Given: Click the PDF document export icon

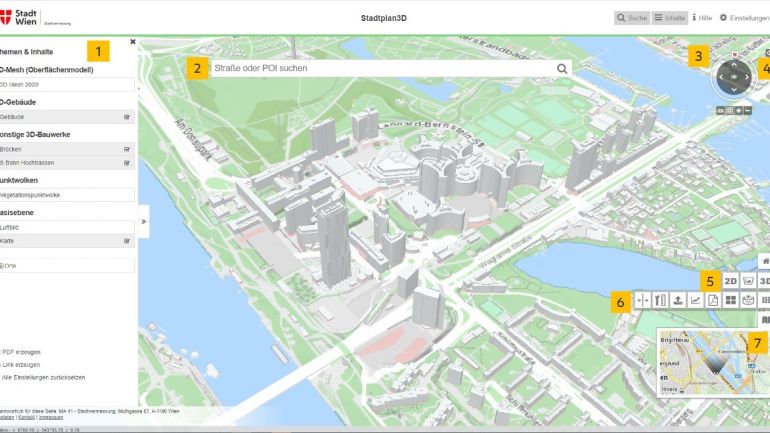Looking at the screenshot, I should [x=712, y=300].
